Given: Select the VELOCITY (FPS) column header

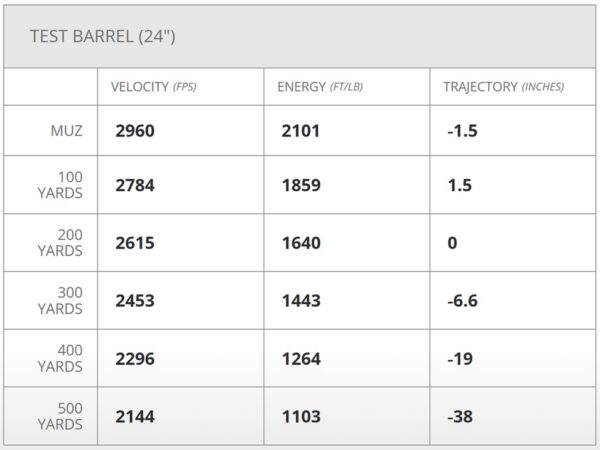Looking at the screenshot, I should point(153,87).
